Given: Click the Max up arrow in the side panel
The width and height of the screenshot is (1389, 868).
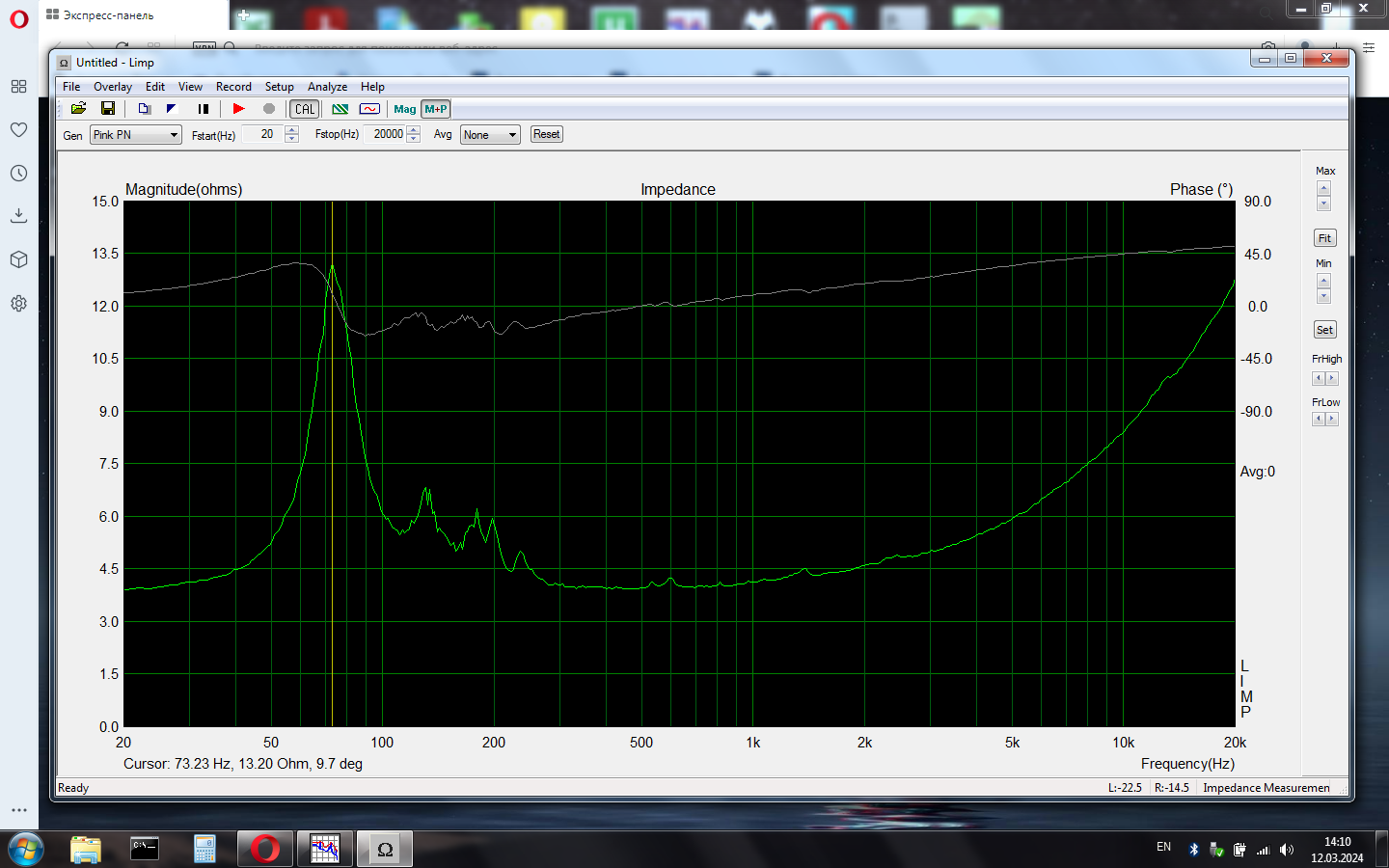Looking at the screenshot, I should tap(1323, 188).
